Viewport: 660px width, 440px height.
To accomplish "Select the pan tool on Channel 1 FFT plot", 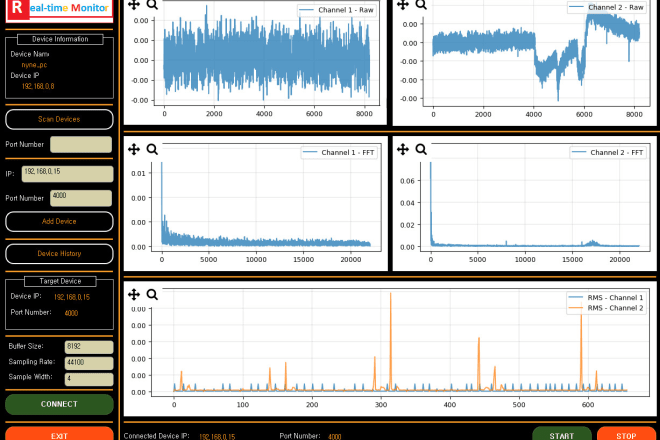I will (x=133, y=149).
